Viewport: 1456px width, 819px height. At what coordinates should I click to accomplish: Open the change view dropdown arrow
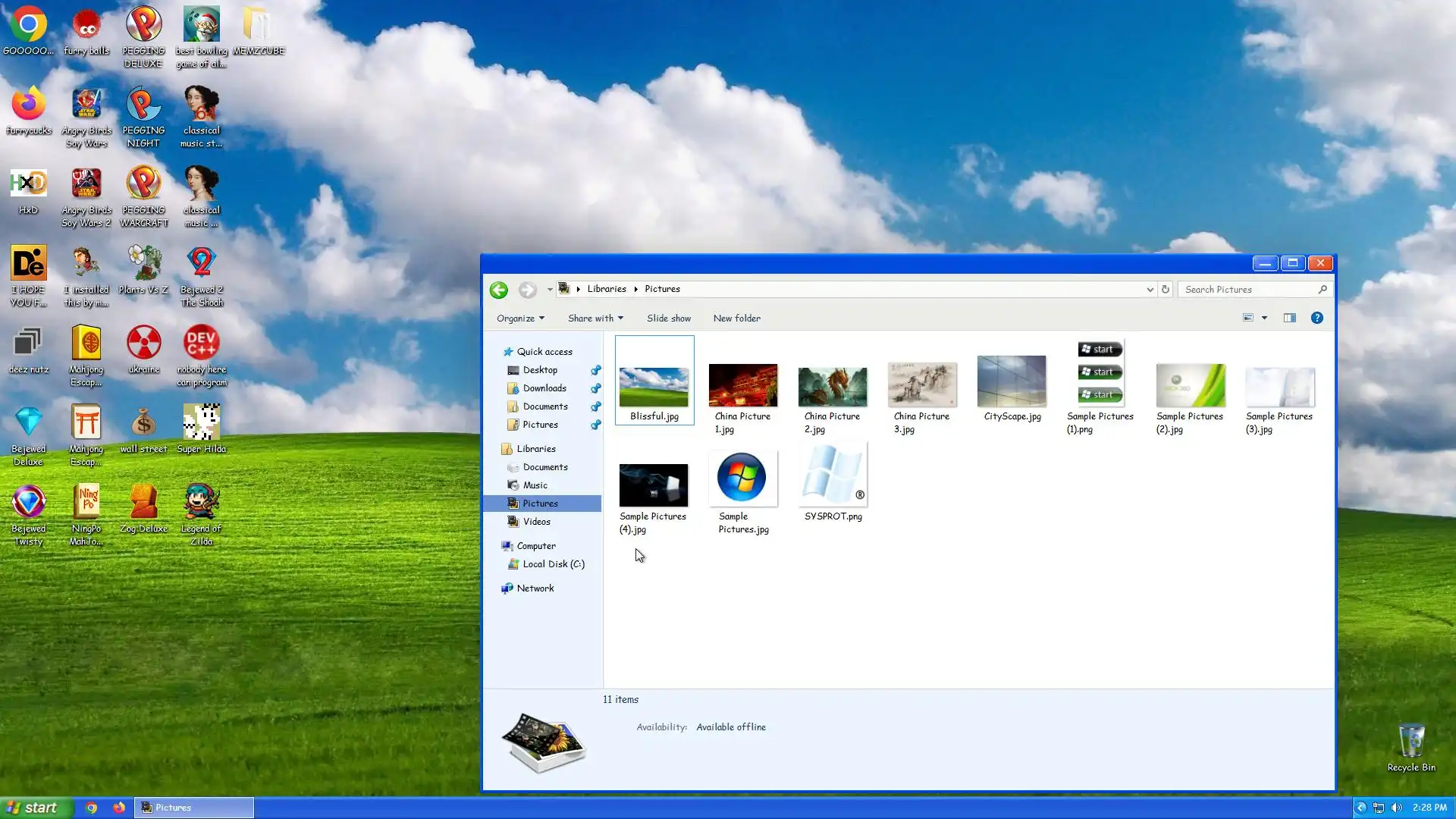click(1264, 318)
